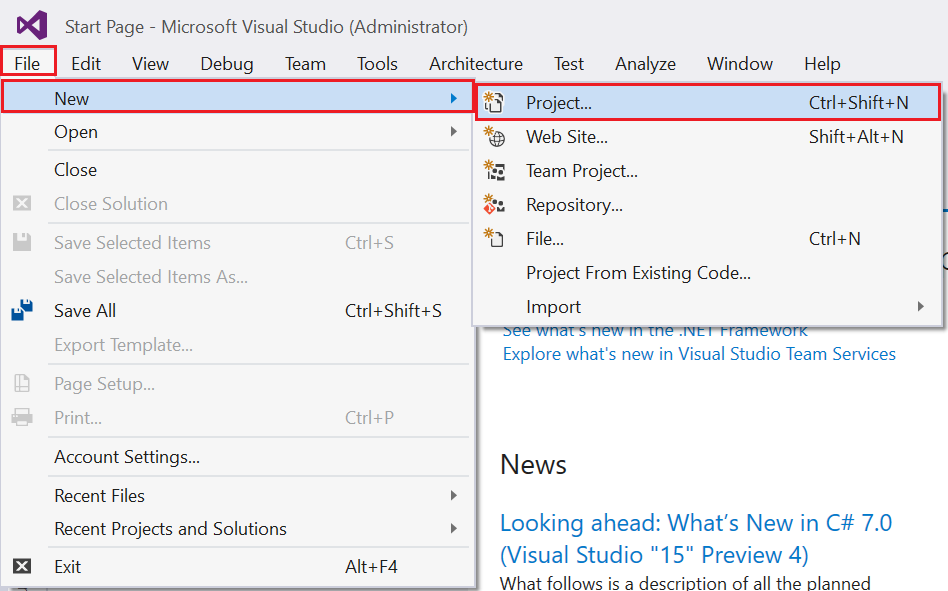This screenshot has height=591, width=948.
Task: Expand Recent Projects and Solutions arrow
Action: 453,528
